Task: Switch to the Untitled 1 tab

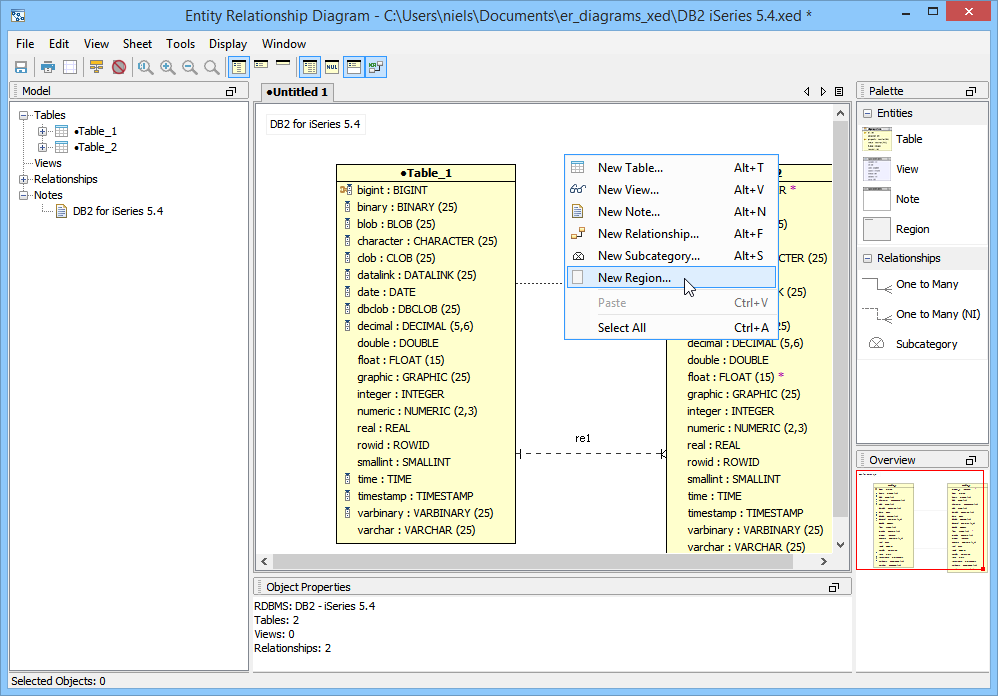Action: point(297,92)
